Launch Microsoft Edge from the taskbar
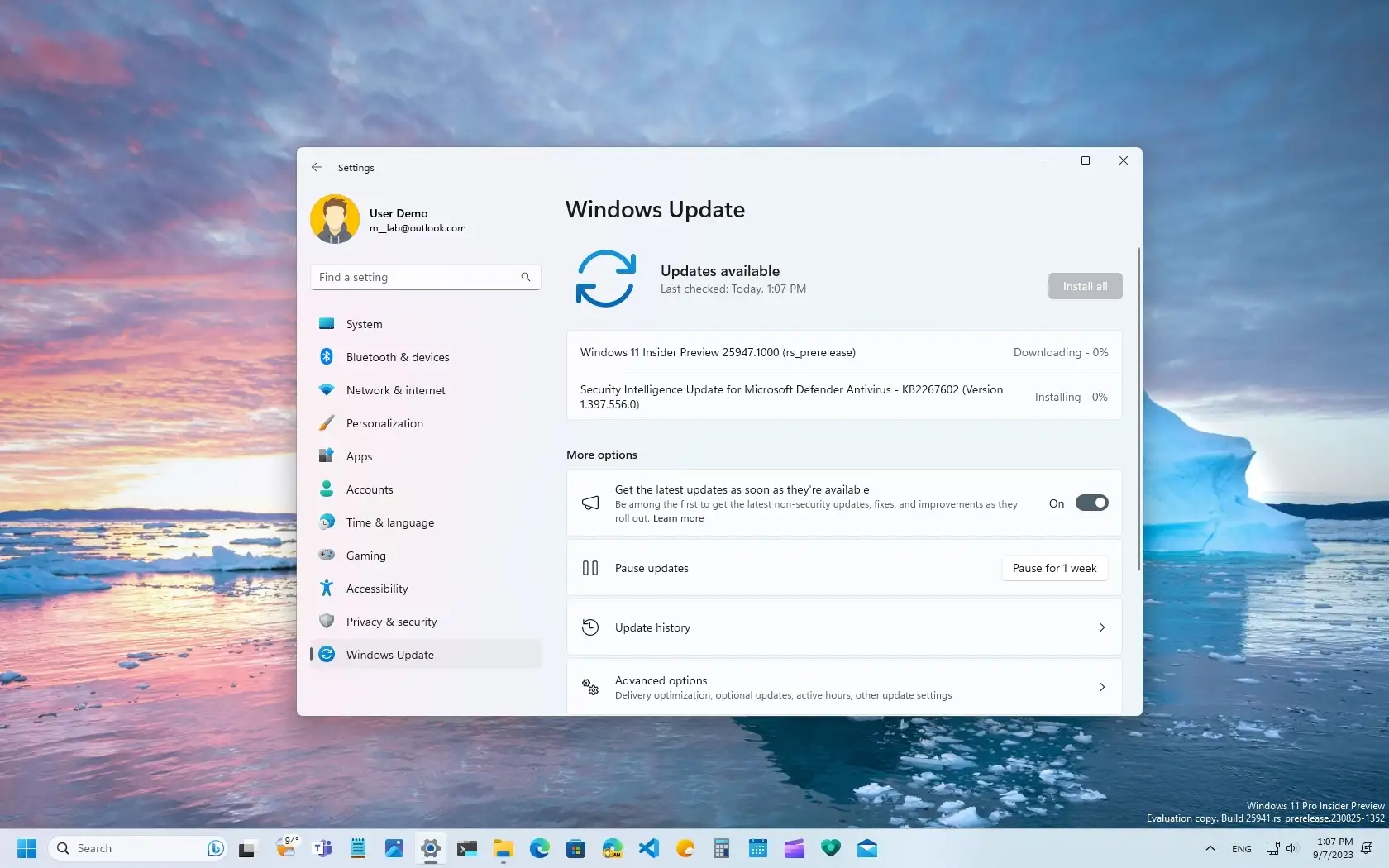 click(539, 847)
